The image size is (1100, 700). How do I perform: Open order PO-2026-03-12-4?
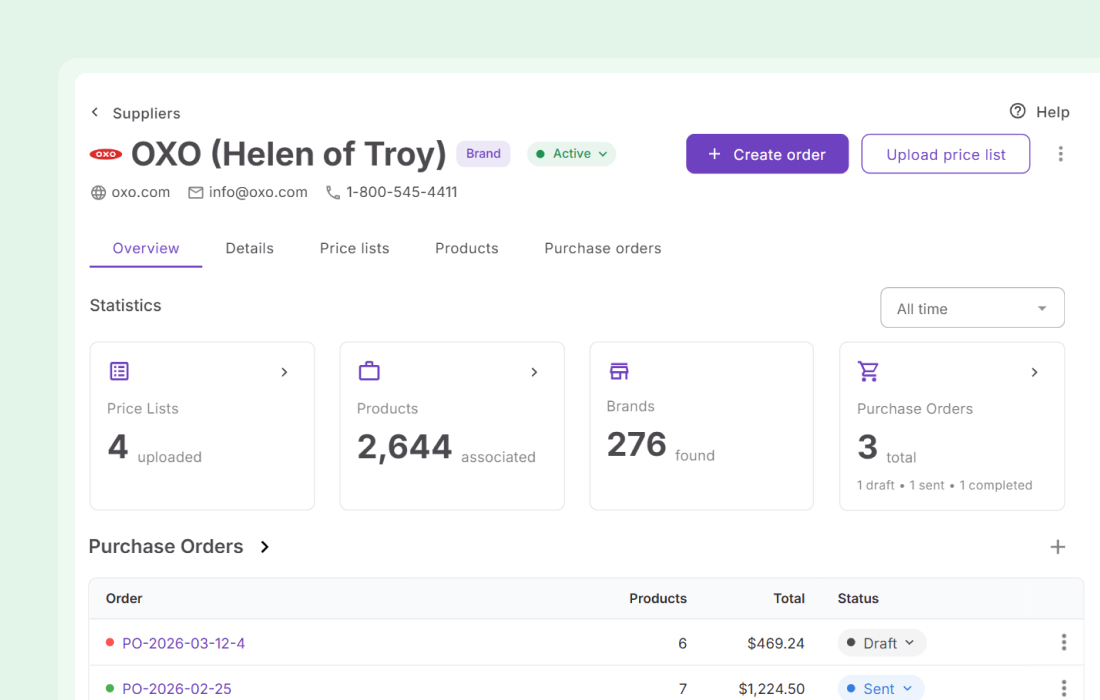click(x=185, y=643)
